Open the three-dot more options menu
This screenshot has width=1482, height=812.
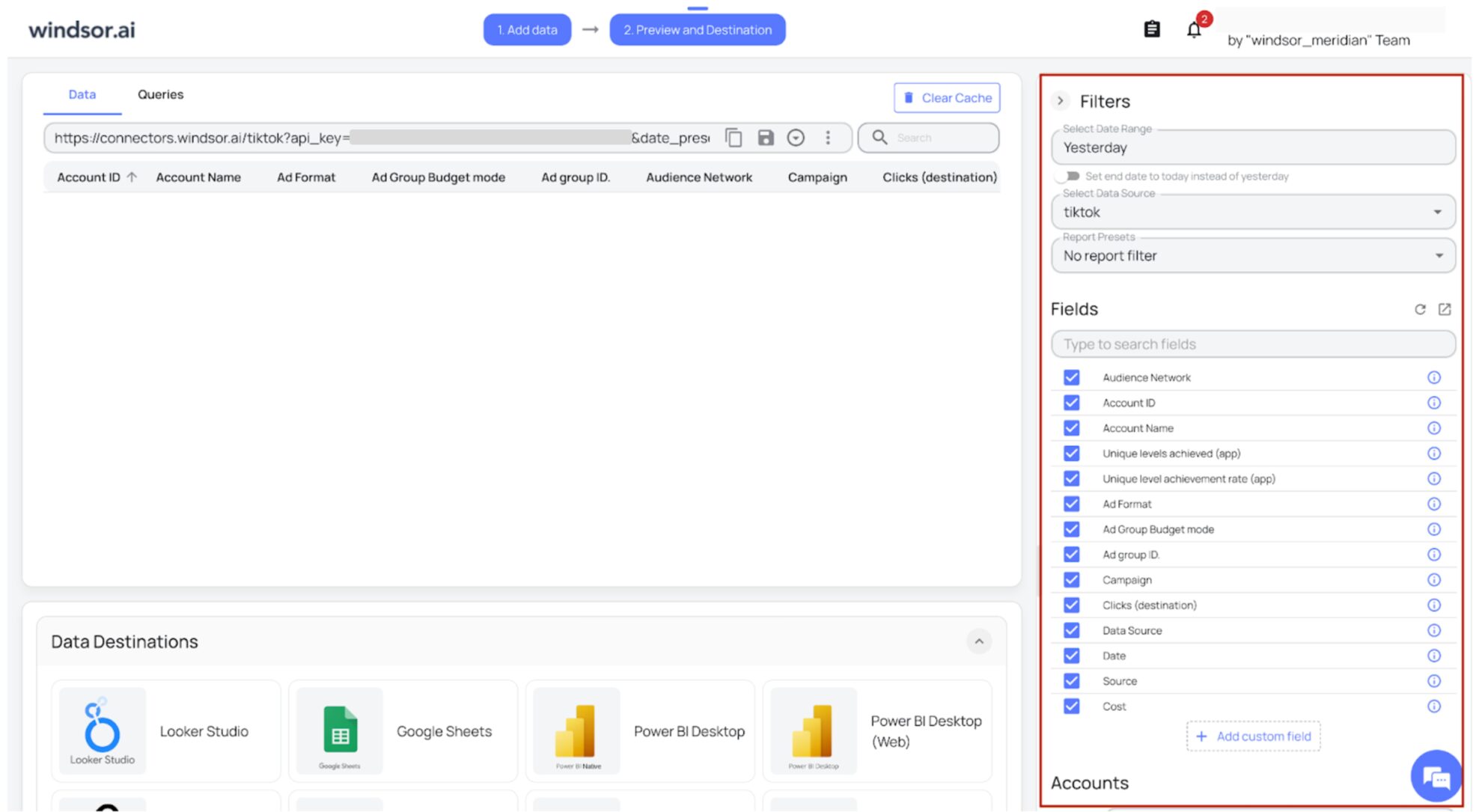tap(828, 138)
